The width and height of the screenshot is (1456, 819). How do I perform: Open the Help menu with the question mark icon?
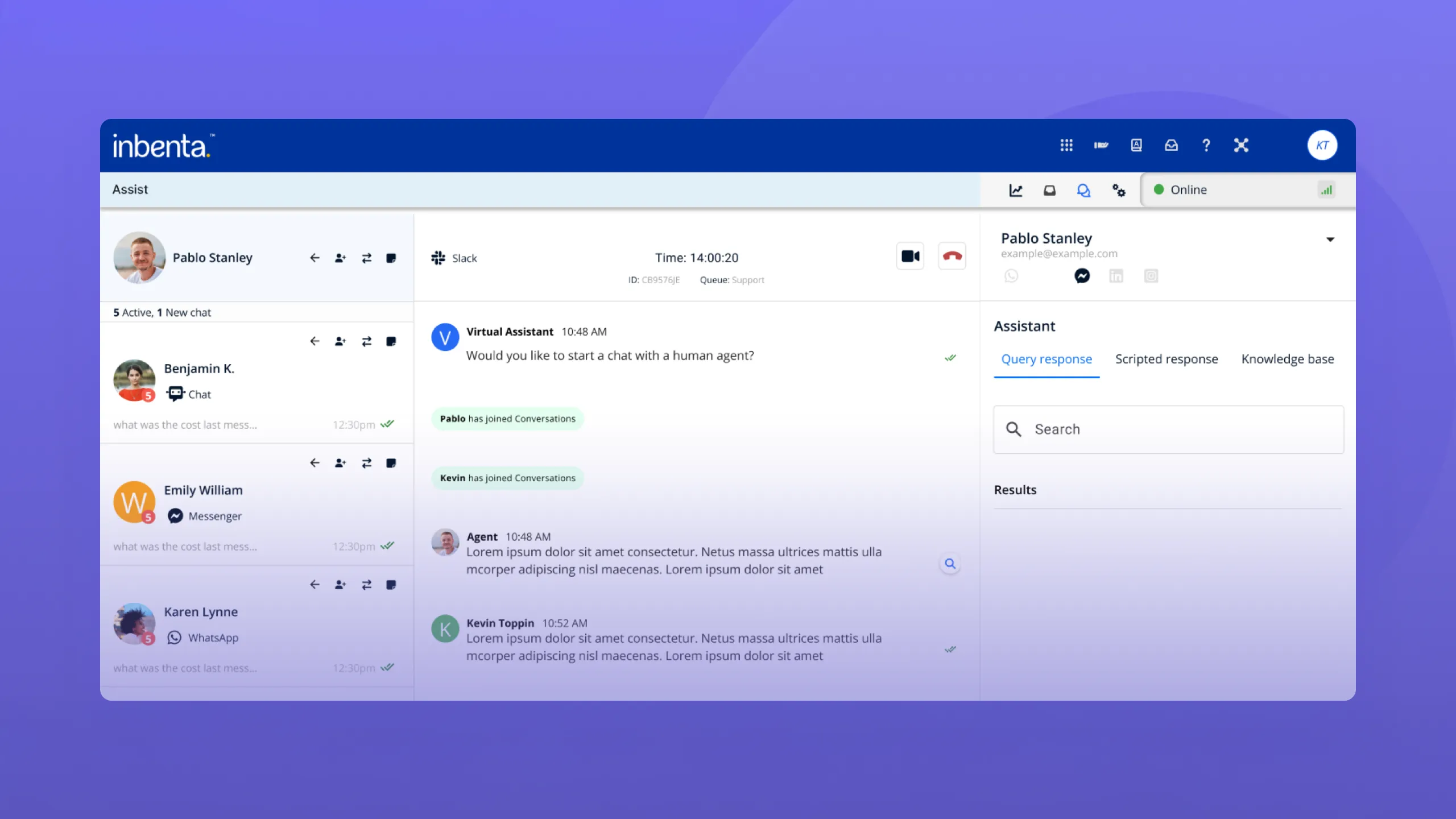coord(1206,145)
